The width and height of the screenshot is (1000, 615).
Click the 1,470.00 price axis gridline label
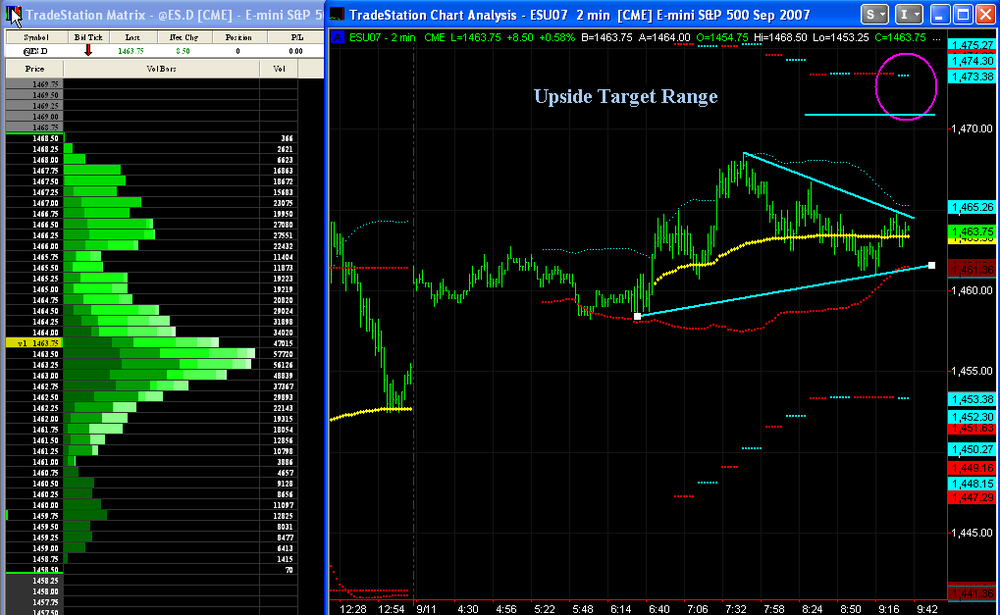tap(972, 129)
